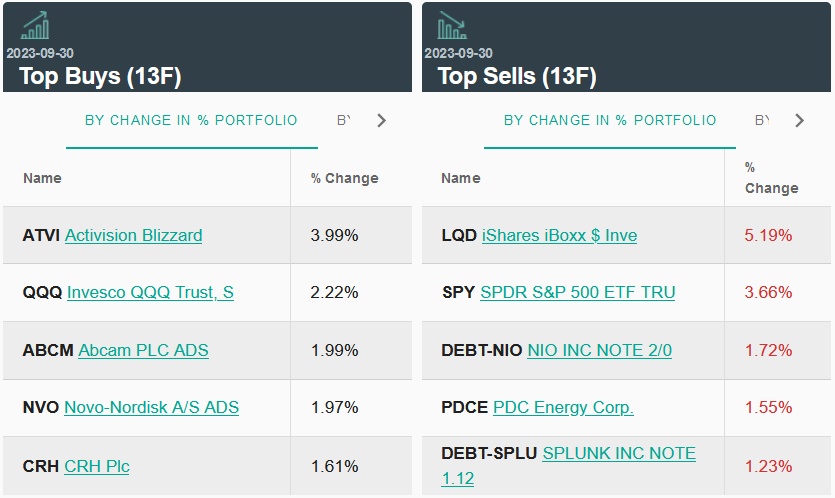Click the SPDR S&P 500 ETF link
The width and height of the screenshot is (835, 498).
[577, 292]
